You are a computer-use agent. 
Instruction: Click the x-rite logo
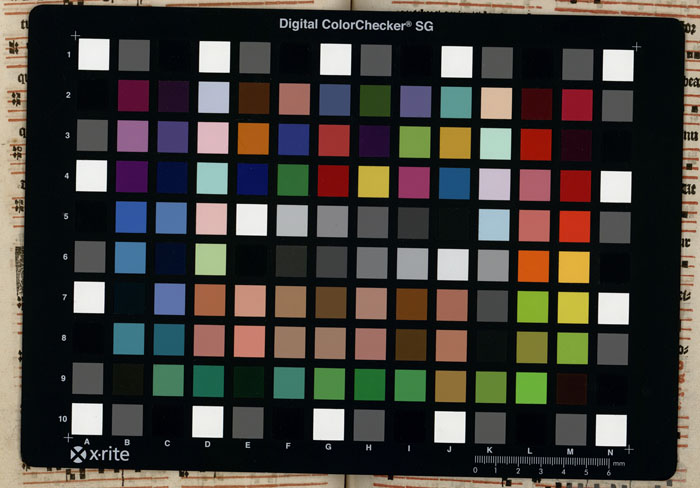tap(100, 454)
